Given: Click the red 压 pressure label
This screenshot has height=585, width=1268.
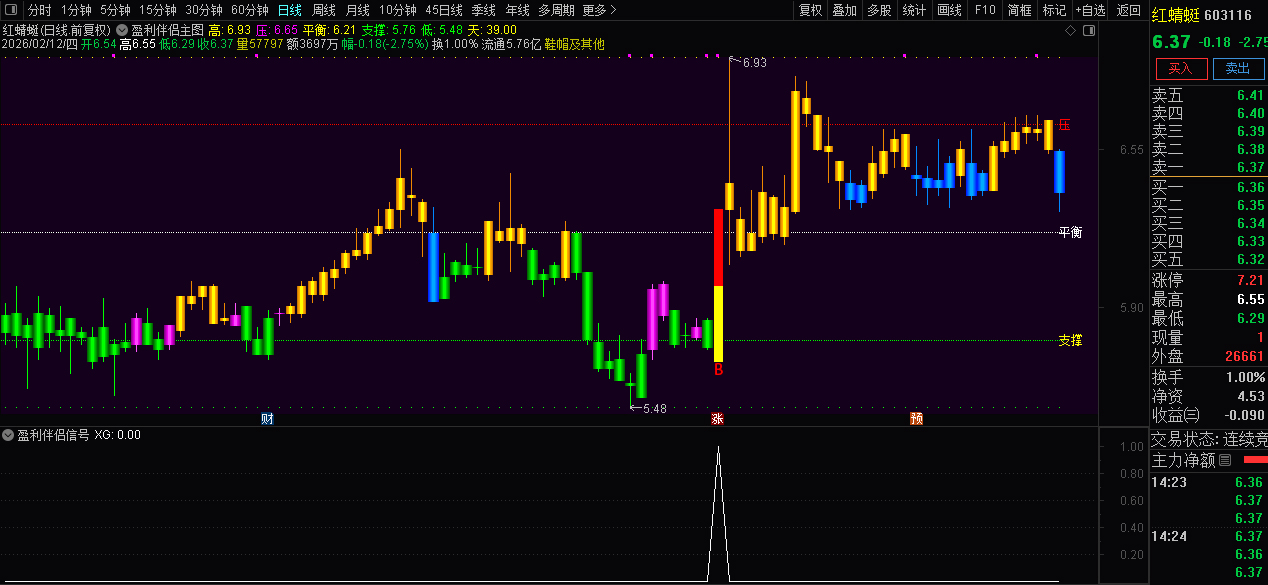Looking at the screenshot, I should pos(1064,125).
